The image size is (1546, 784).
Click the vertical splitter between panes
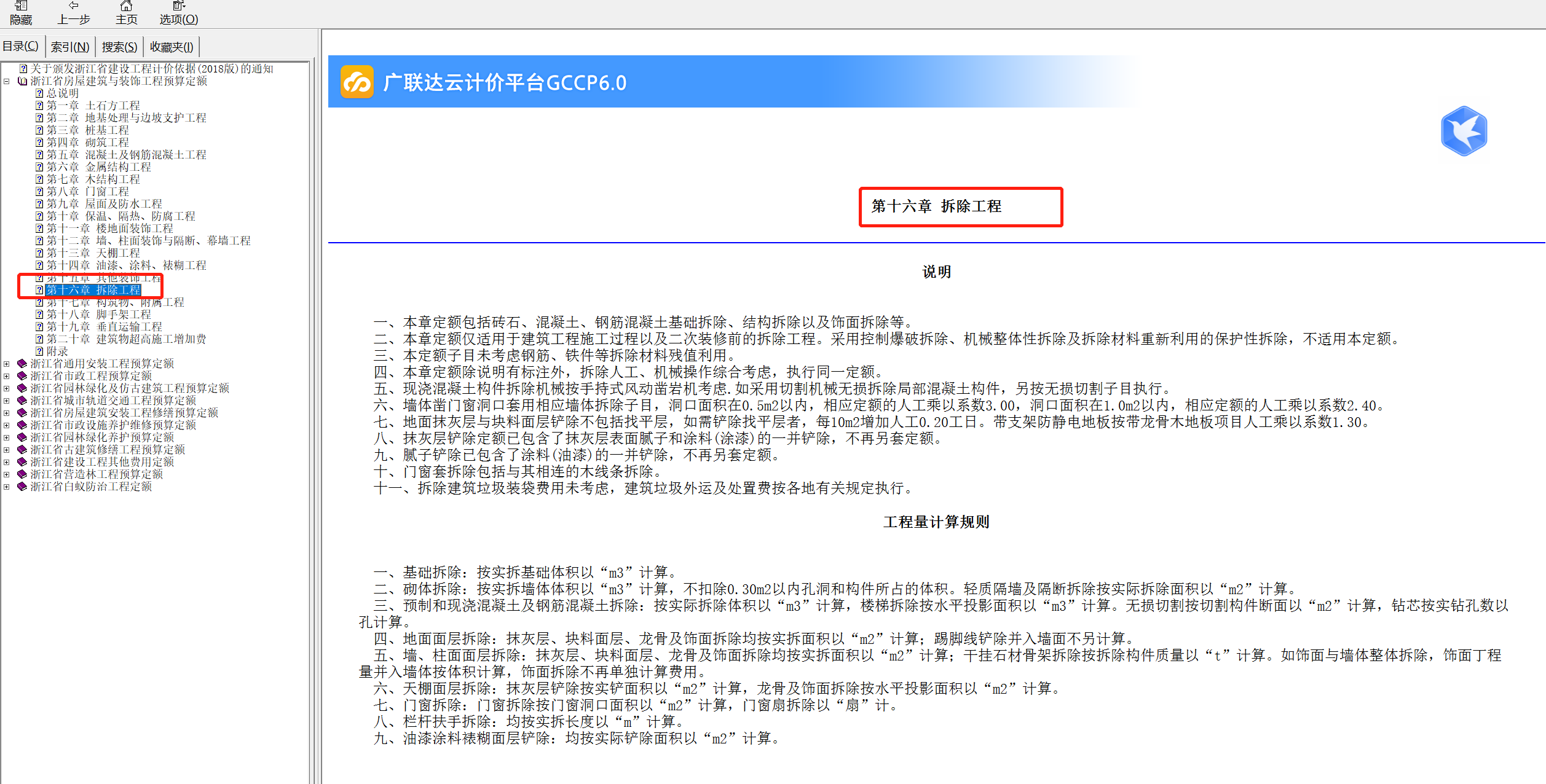coord(318,406)
